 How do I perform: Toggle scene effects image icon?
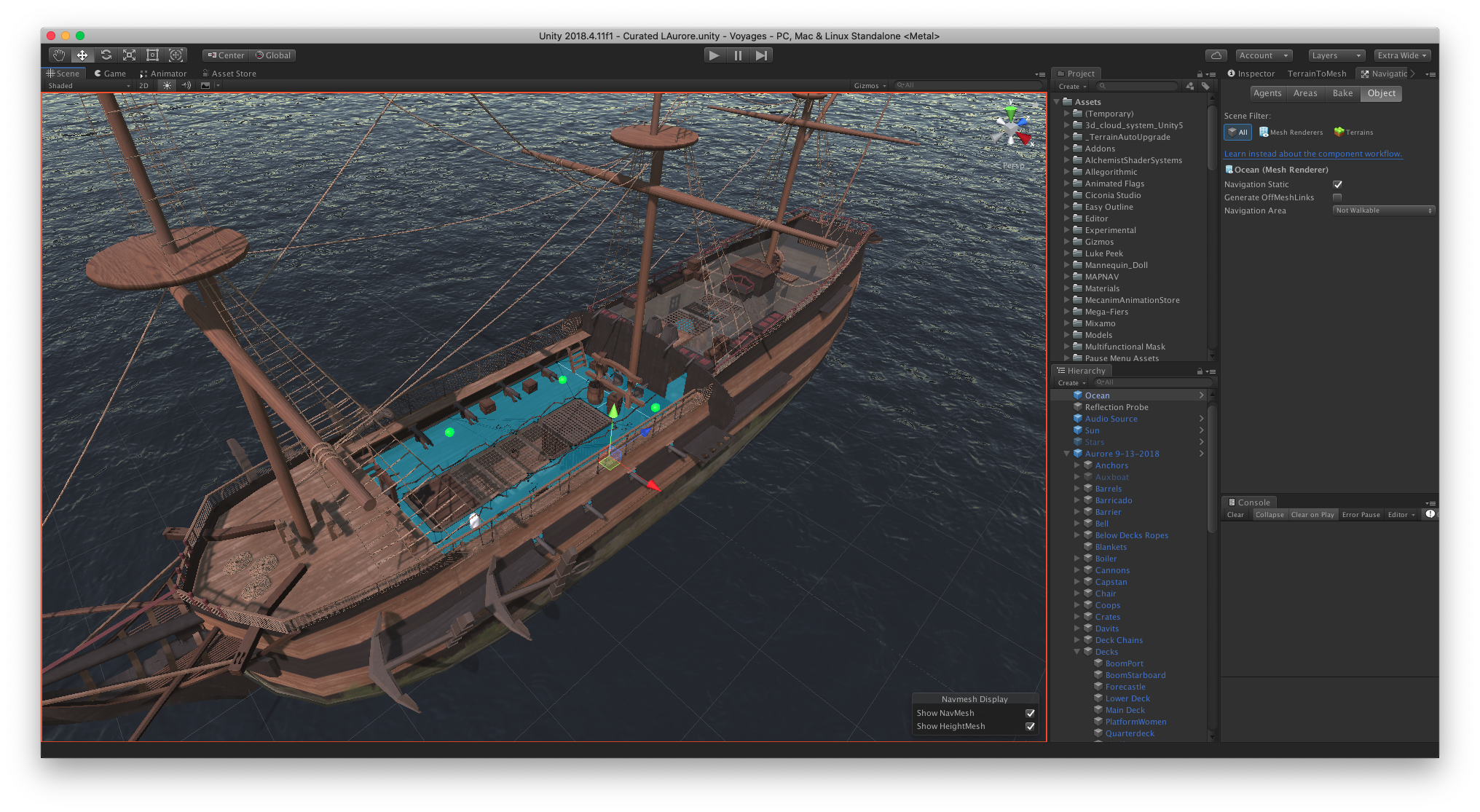[205, 85]
